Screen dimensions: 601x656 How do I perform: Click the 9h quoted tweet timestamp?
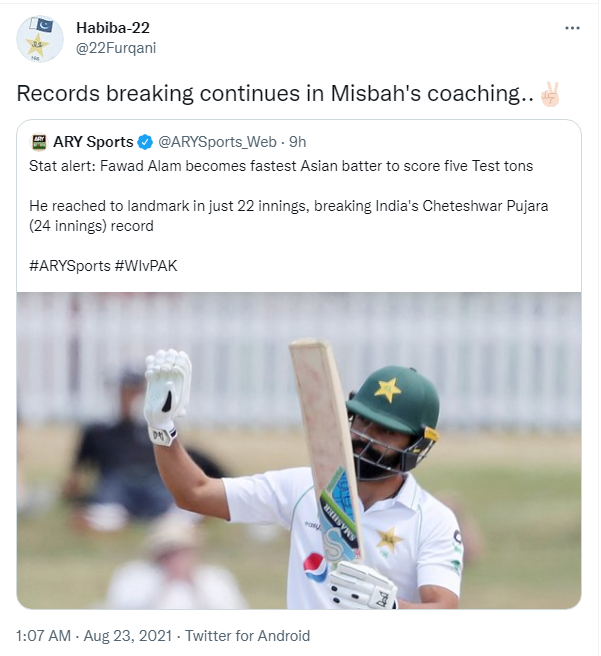(298, 142)
